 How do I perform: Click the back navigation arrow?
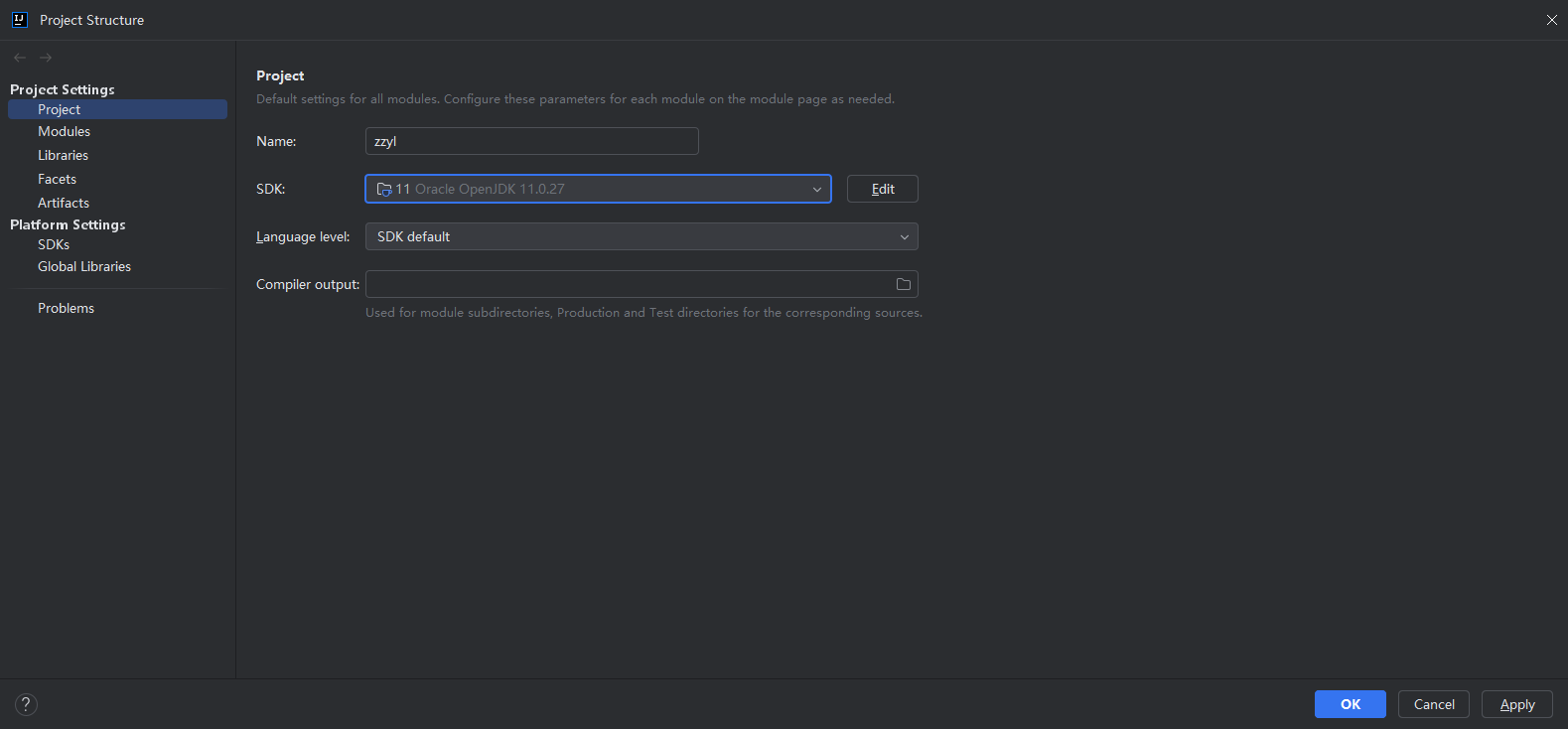pos(20,58)
